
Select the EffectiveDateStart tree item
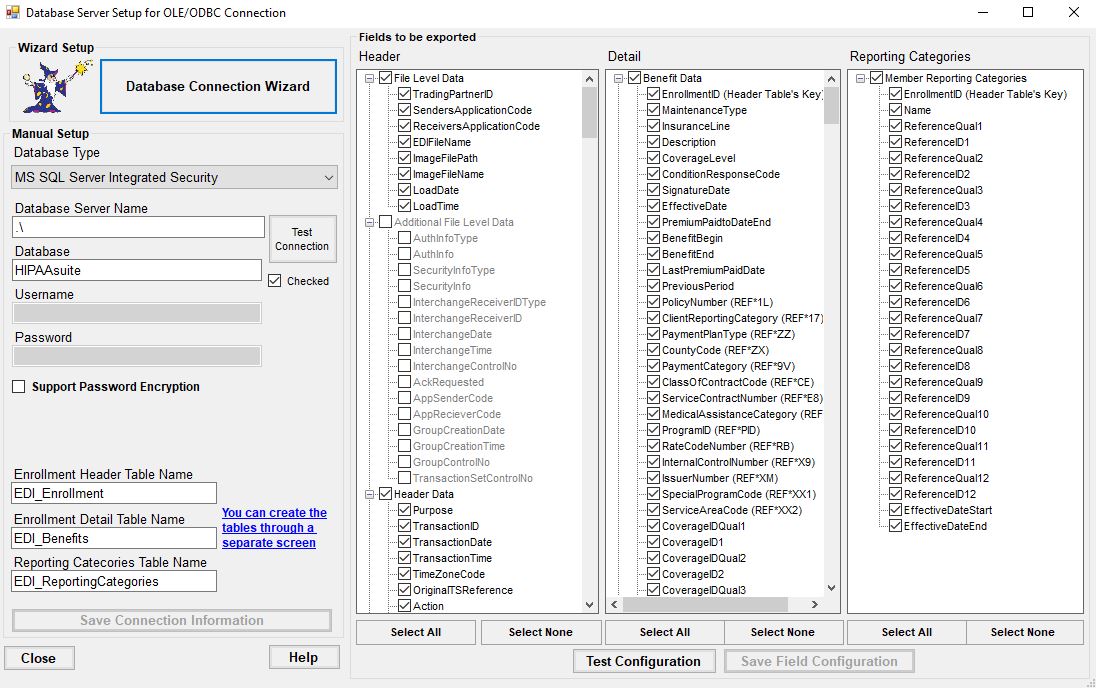point(948,510)
